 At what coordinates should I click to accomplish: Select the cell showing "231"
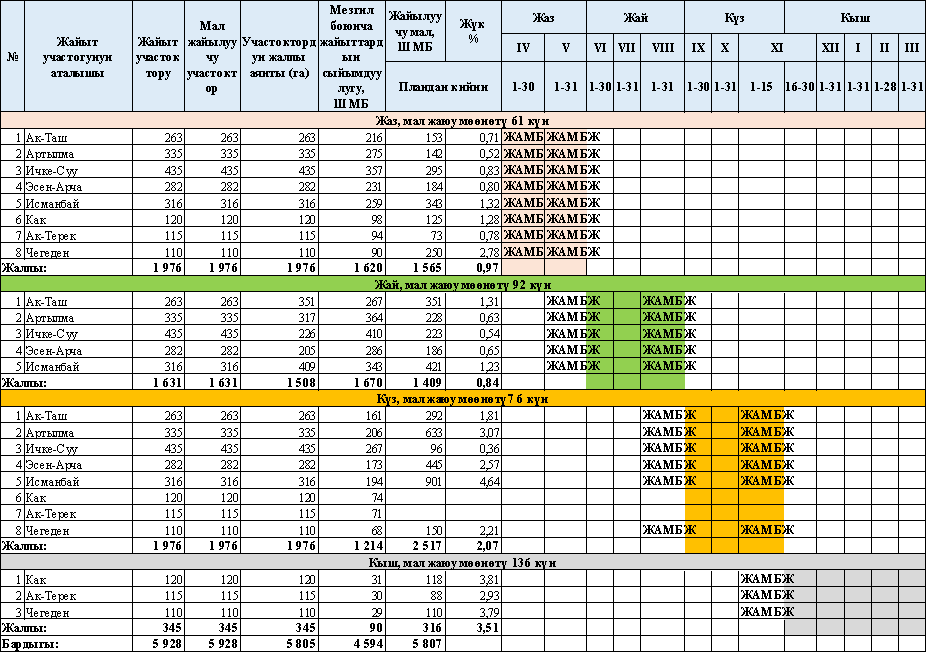coord(352,187)
